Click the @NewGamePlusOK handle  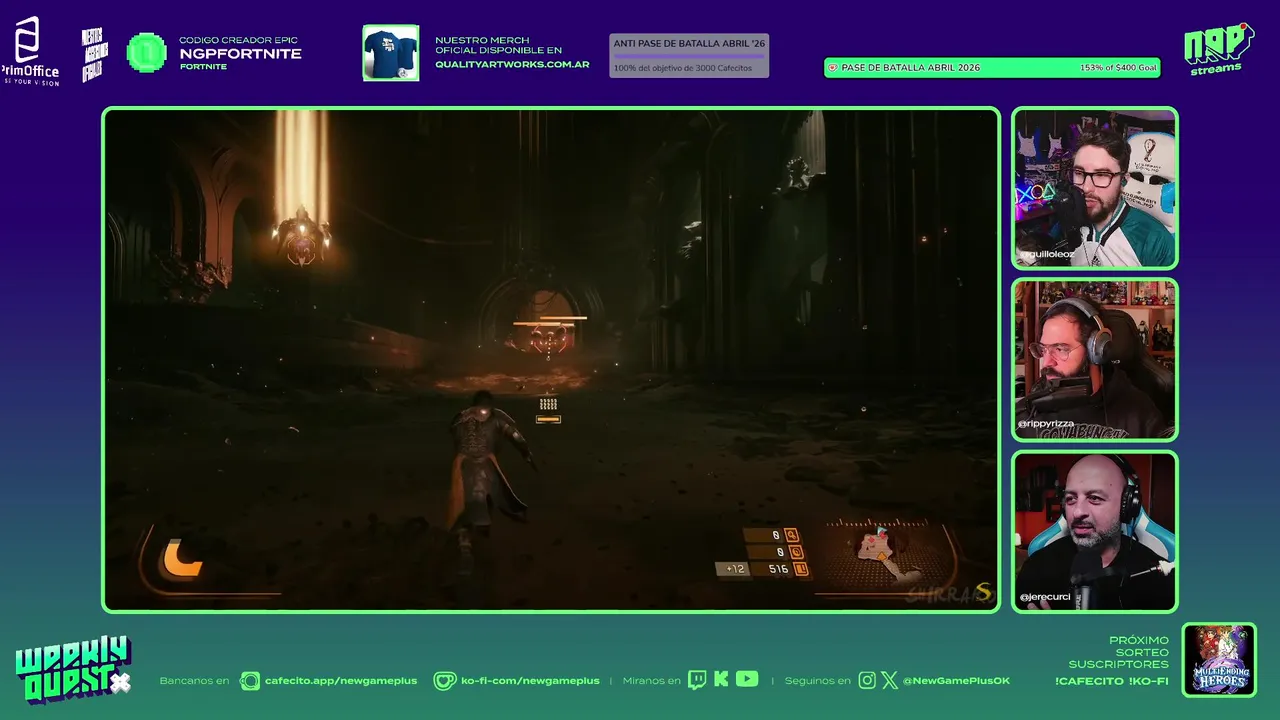(x=956, y=681)
